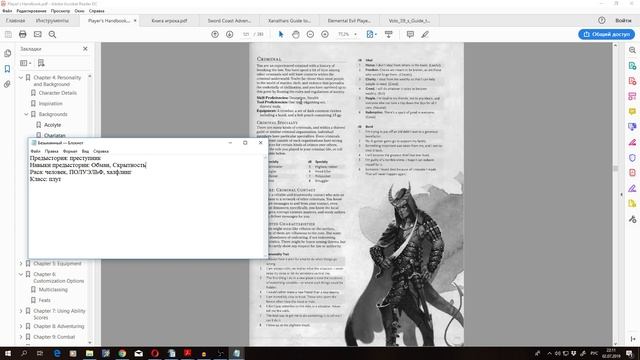This screenshot has height=360, width=640.
Task: Select the arrow selection tool
Action: pos(281,34)
